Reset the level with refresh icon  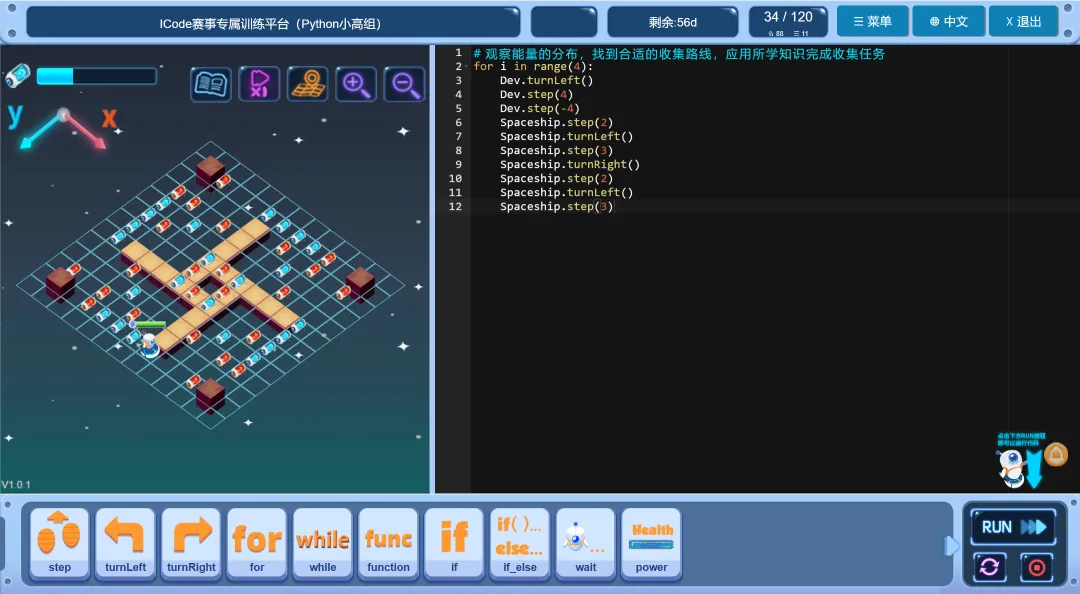[x=990, y=567]
